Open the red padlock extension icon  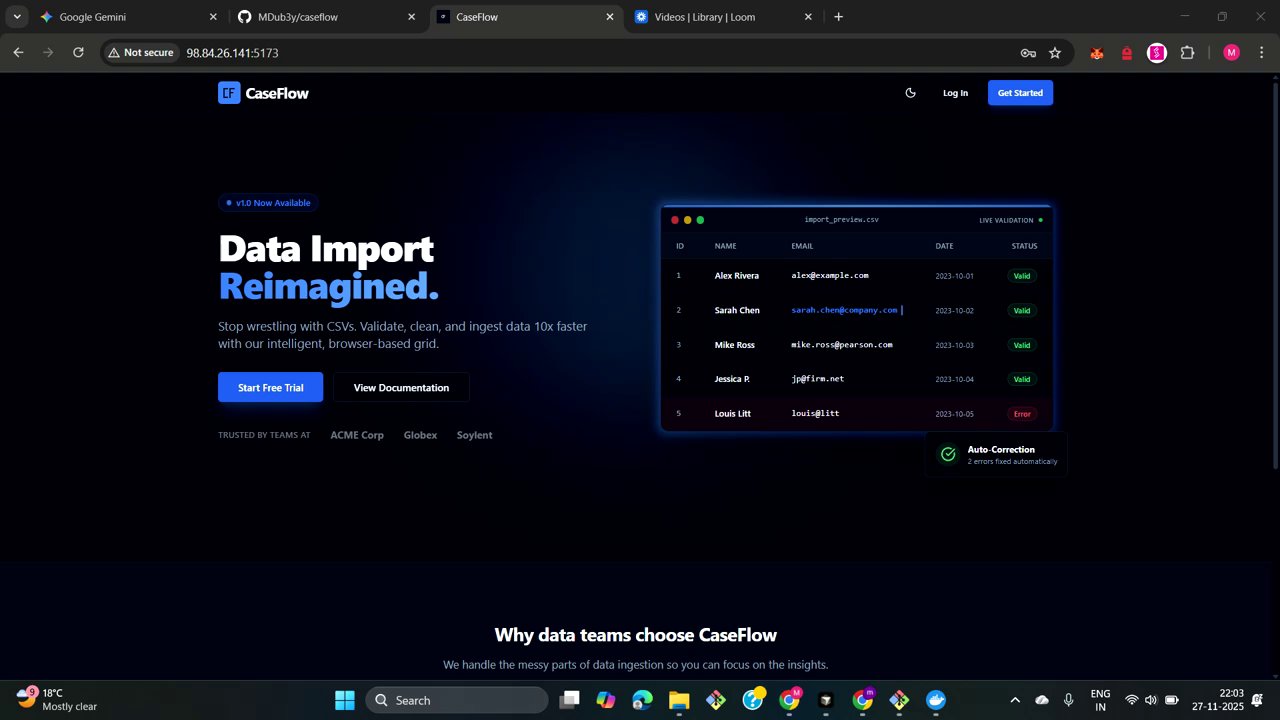pyautogui.click(x=1127, y=53)
